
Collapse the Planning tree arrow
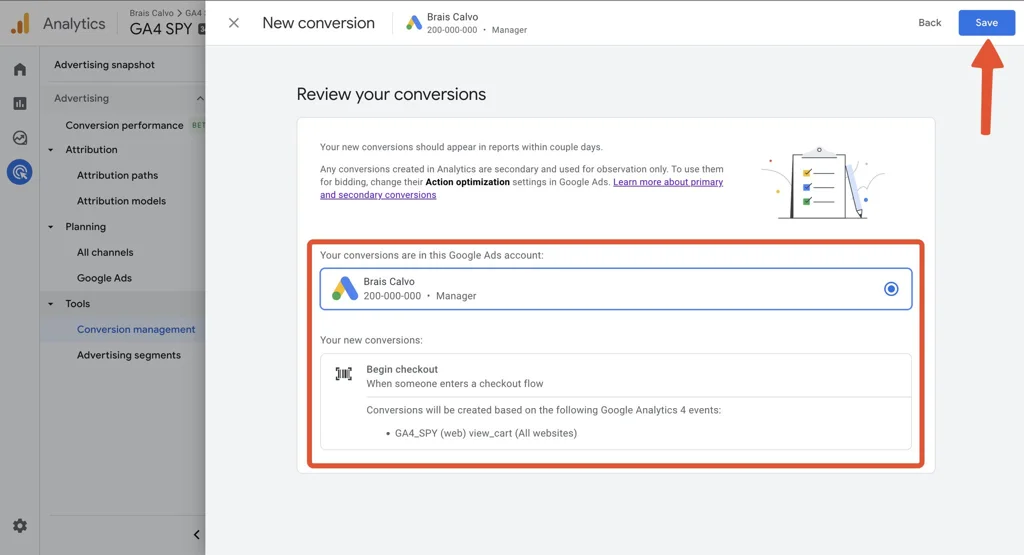51,227
